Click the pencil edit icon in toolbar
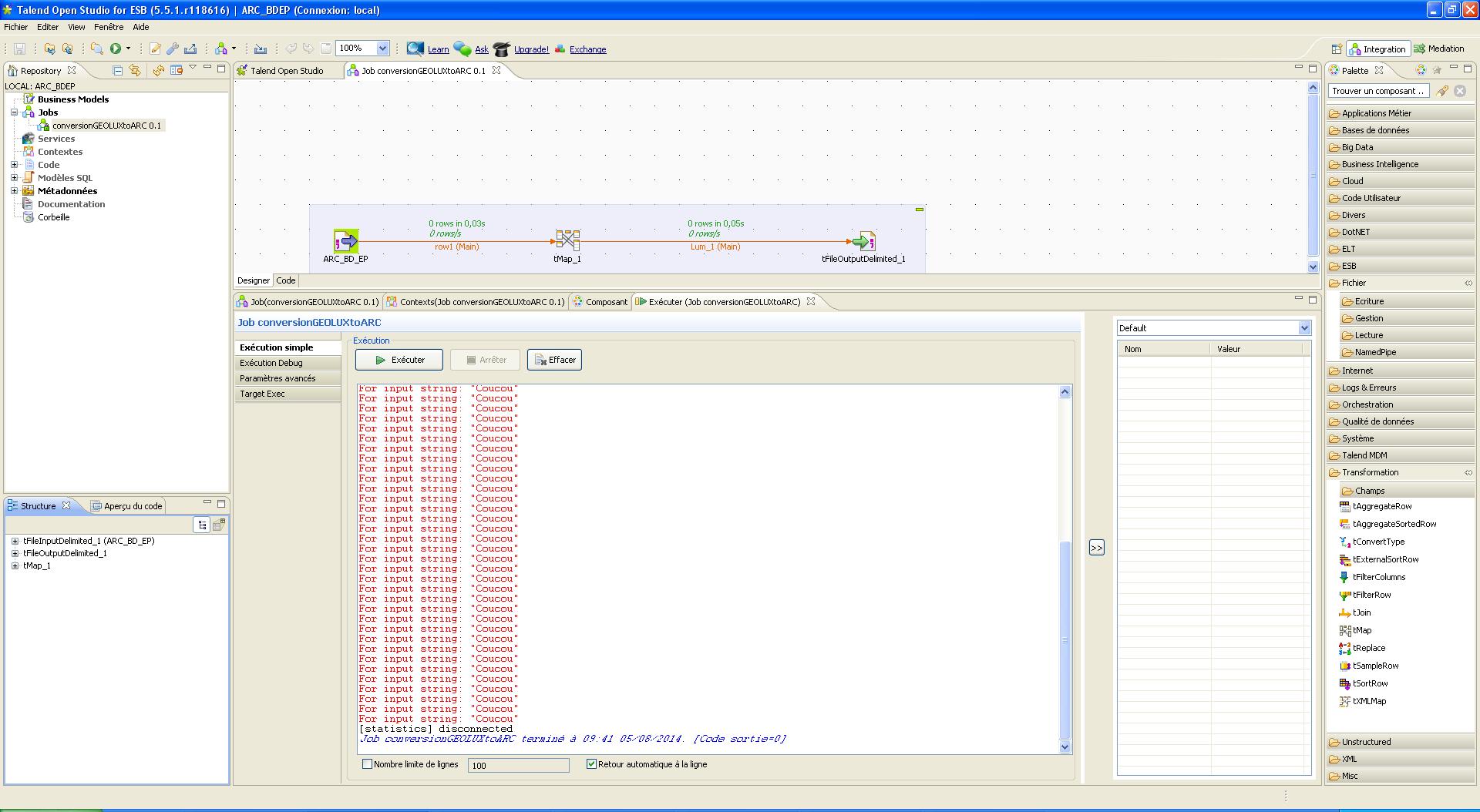Viewport: 1480px width, 812px height. point(155,49)
